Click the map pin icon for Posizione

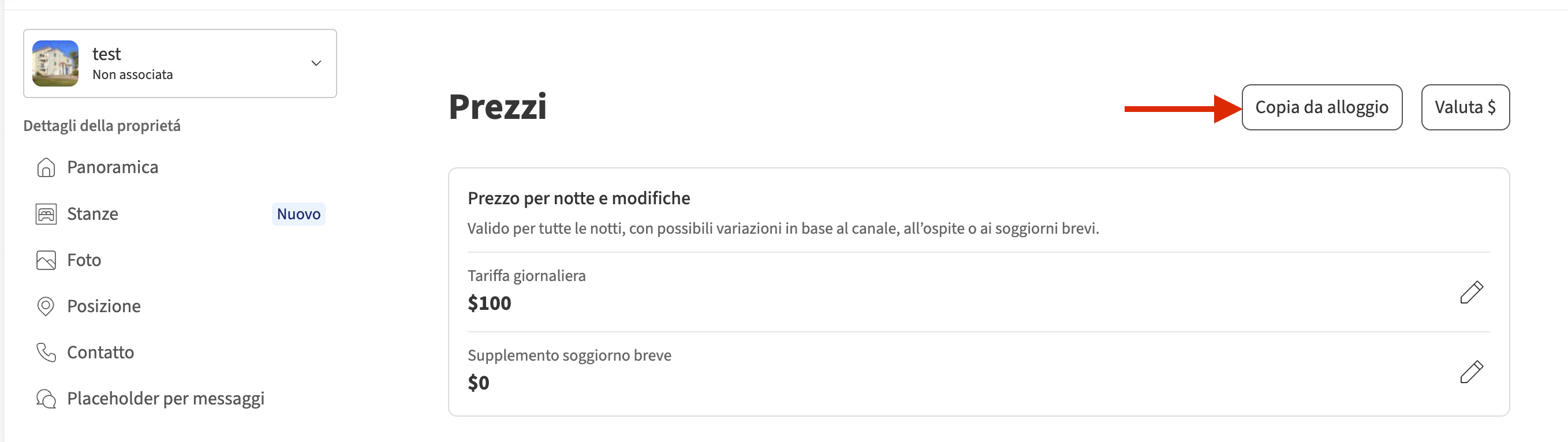[46, 306]
